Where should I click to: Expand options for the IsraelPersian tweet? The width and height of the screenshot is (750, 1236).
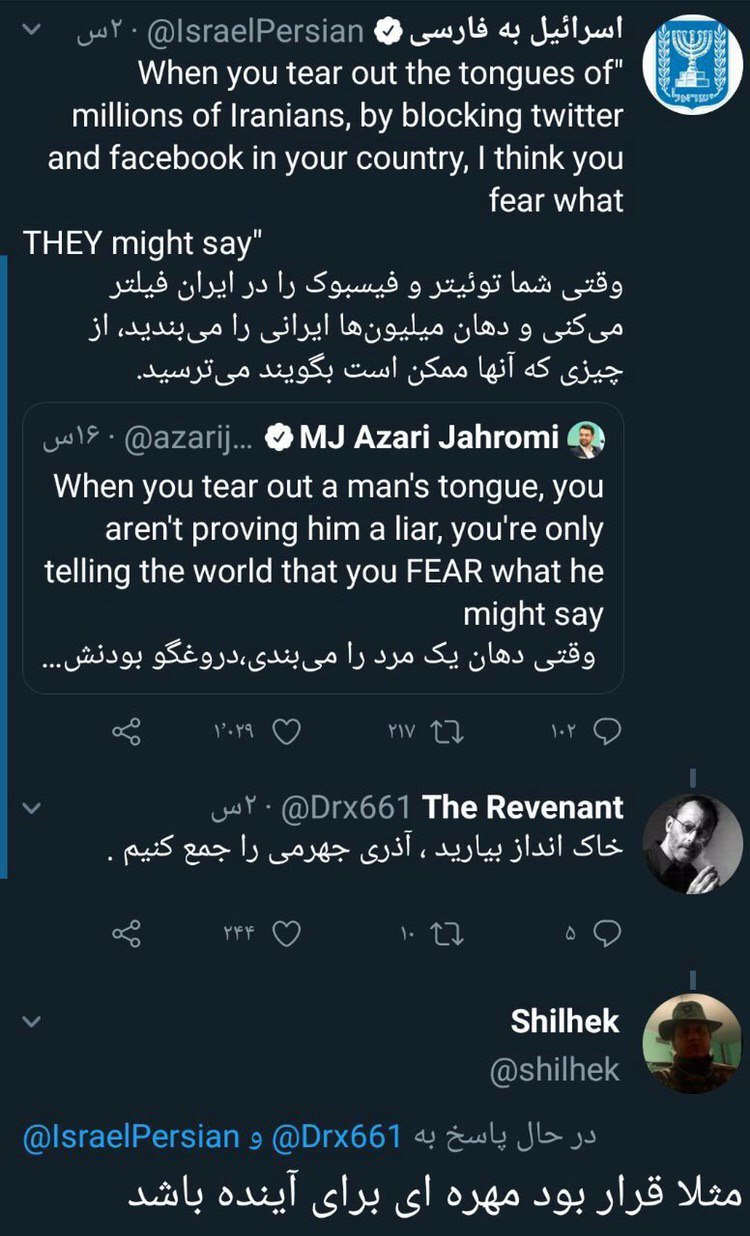(x=30, y=32)
